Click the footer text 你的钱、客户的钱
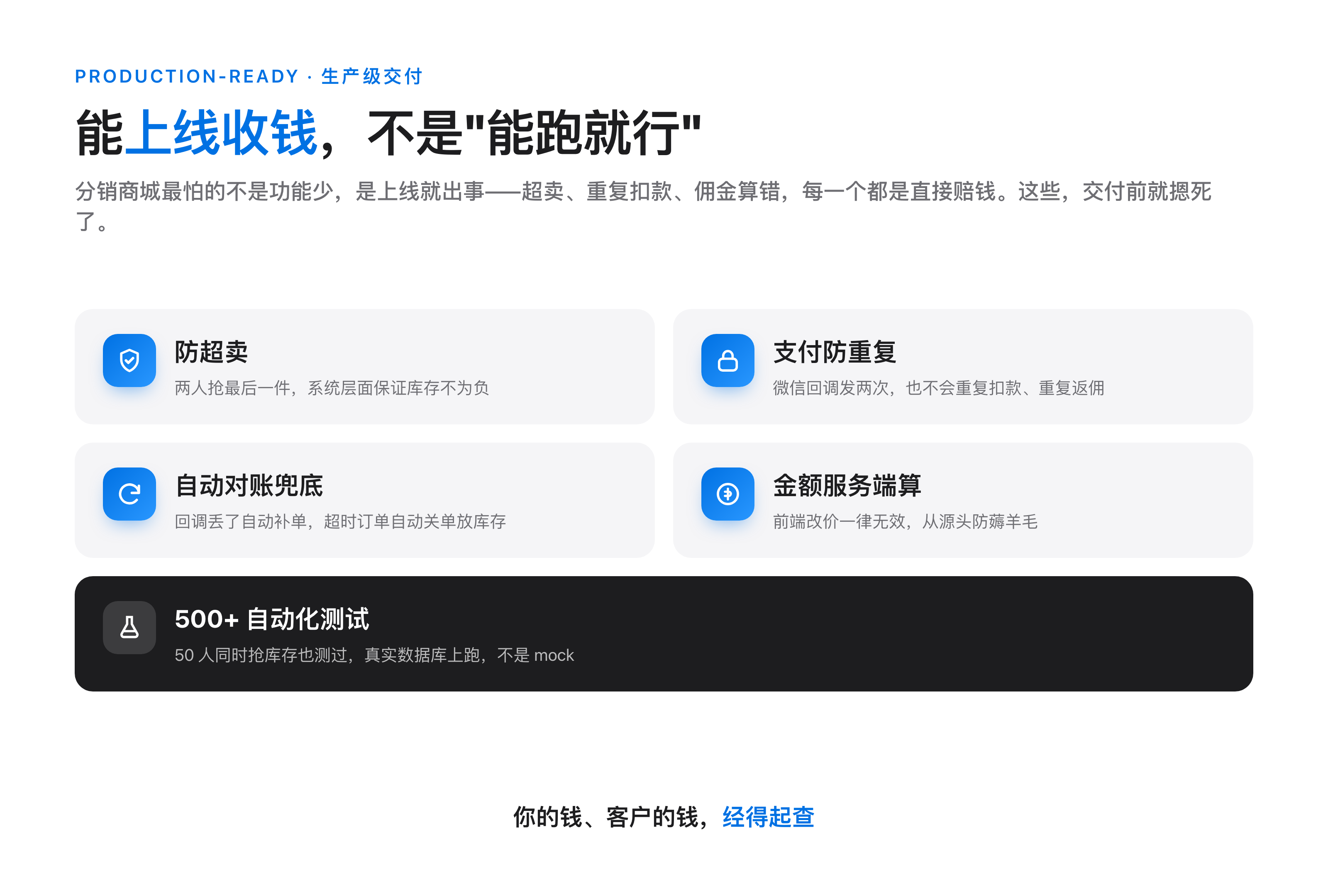 (606, 817)
